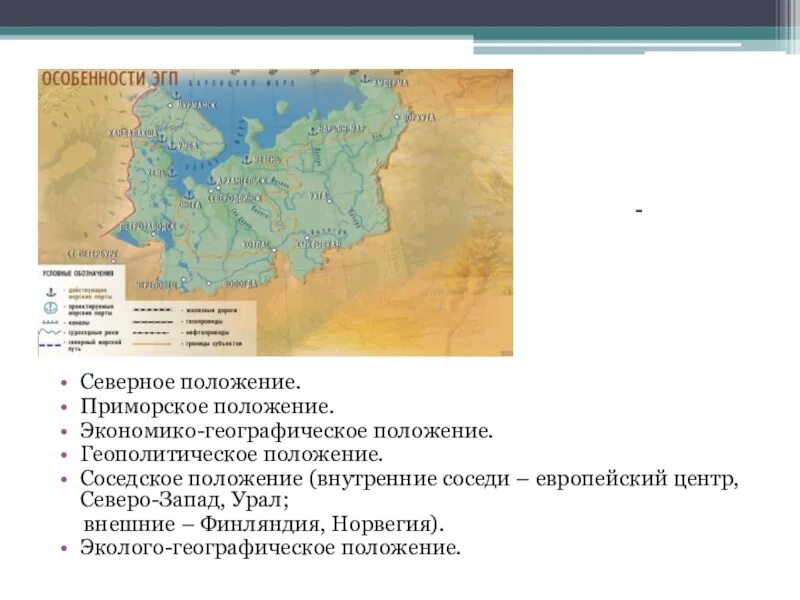This screenshot has height=600, width=800.
Task: Click the city dot at Ухта
Action: coord(330,201)
